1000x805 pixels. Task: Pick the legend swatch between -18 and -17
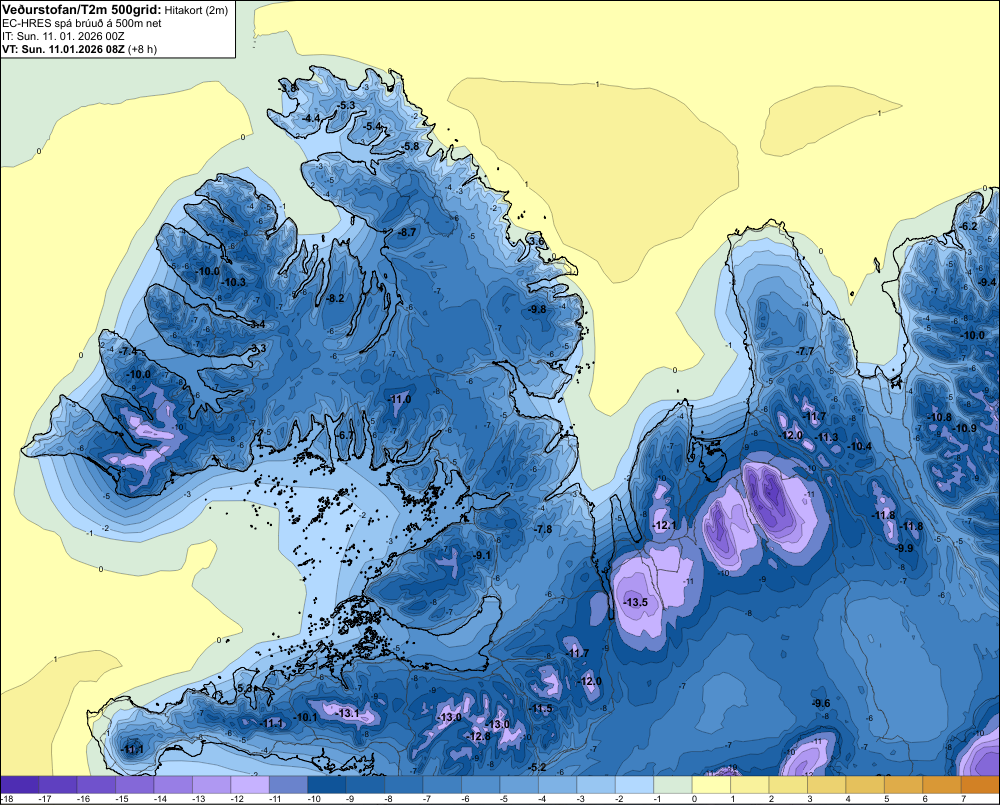click(x=20, y=785)
